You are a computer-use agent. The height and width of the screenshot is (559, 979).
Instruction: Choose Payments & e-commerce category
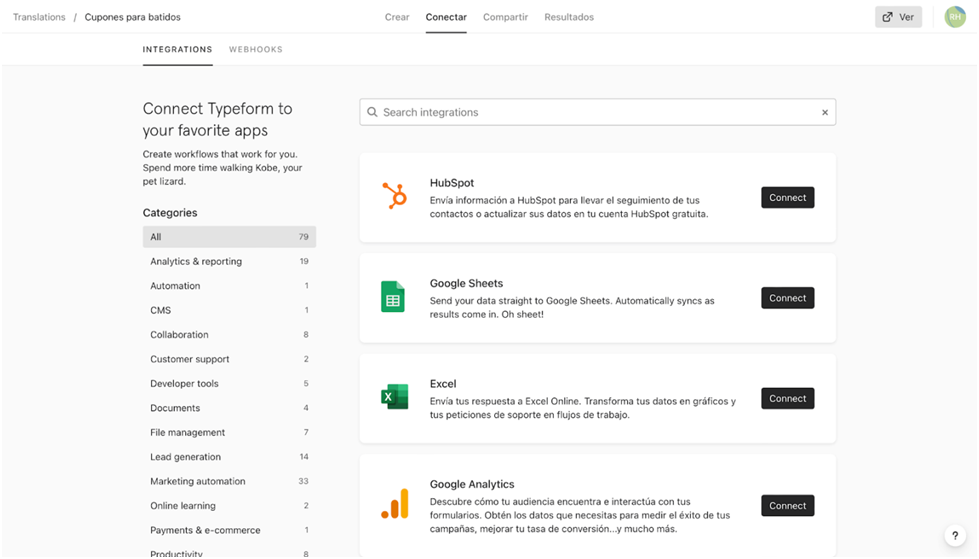[229, 529]
